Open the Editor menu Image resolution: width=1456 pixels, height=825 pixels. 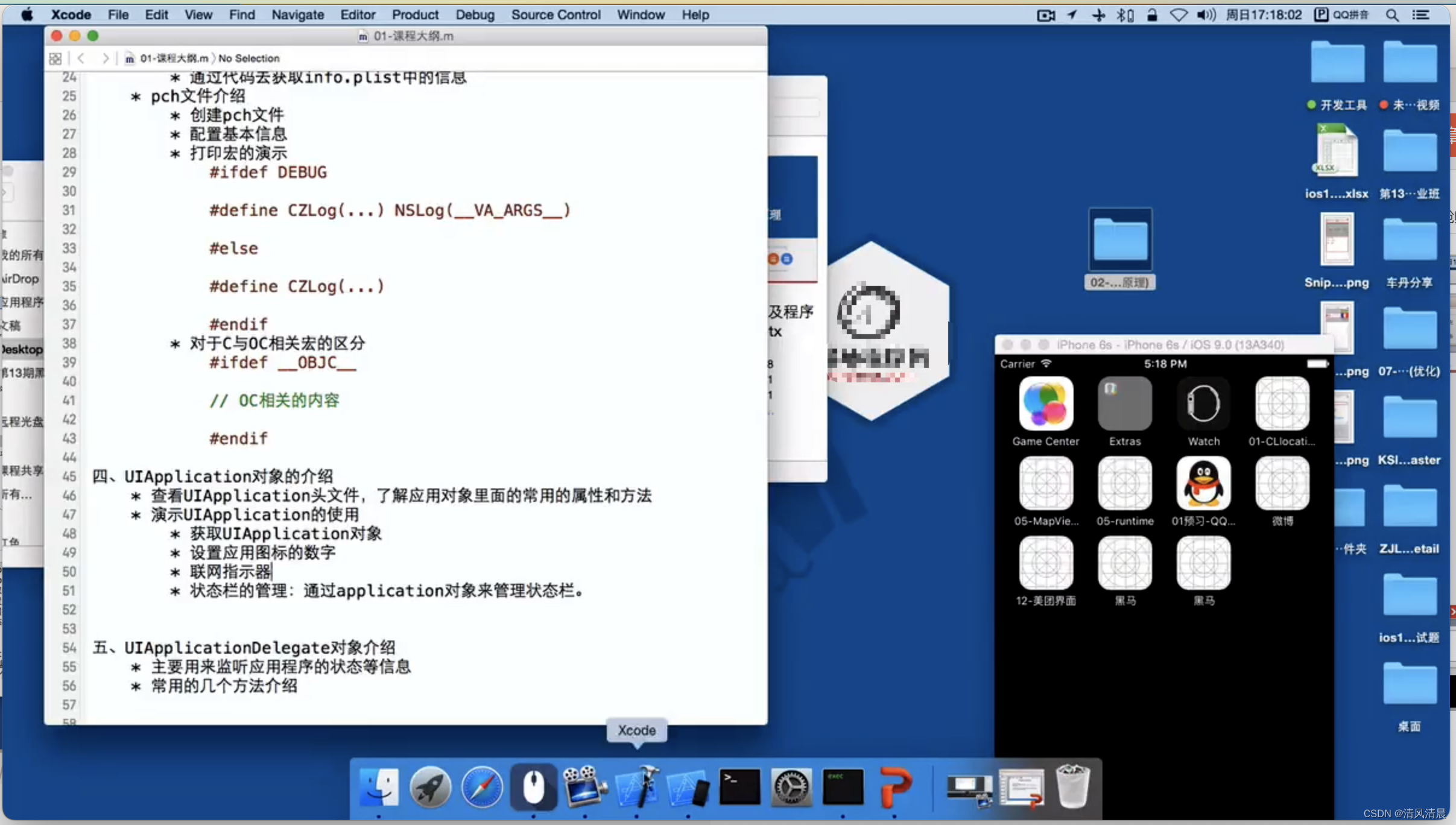pos(358,14)
